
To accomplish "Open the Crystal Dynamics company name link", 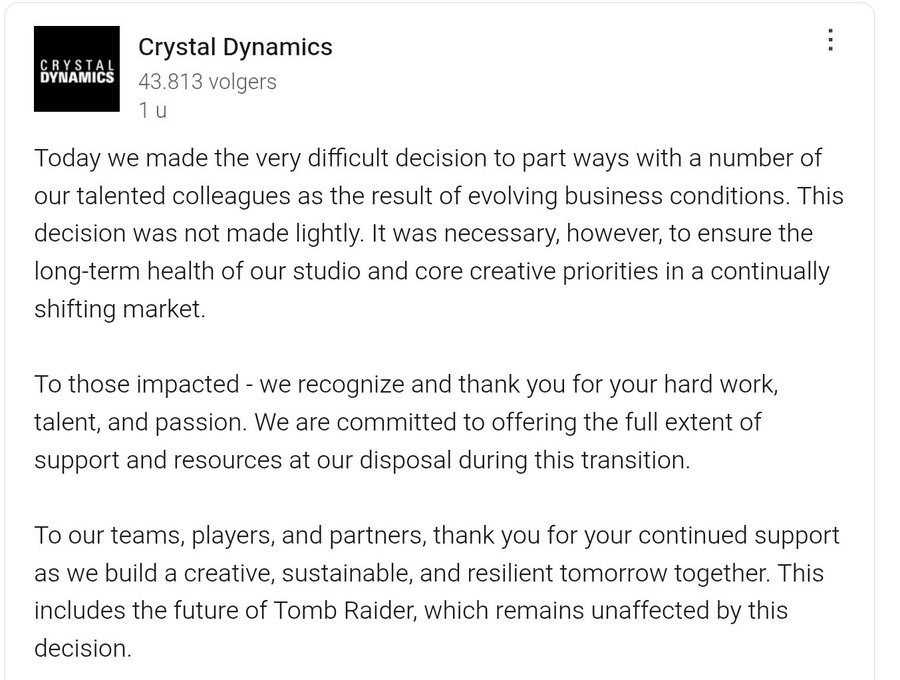I will coord(235,47).
